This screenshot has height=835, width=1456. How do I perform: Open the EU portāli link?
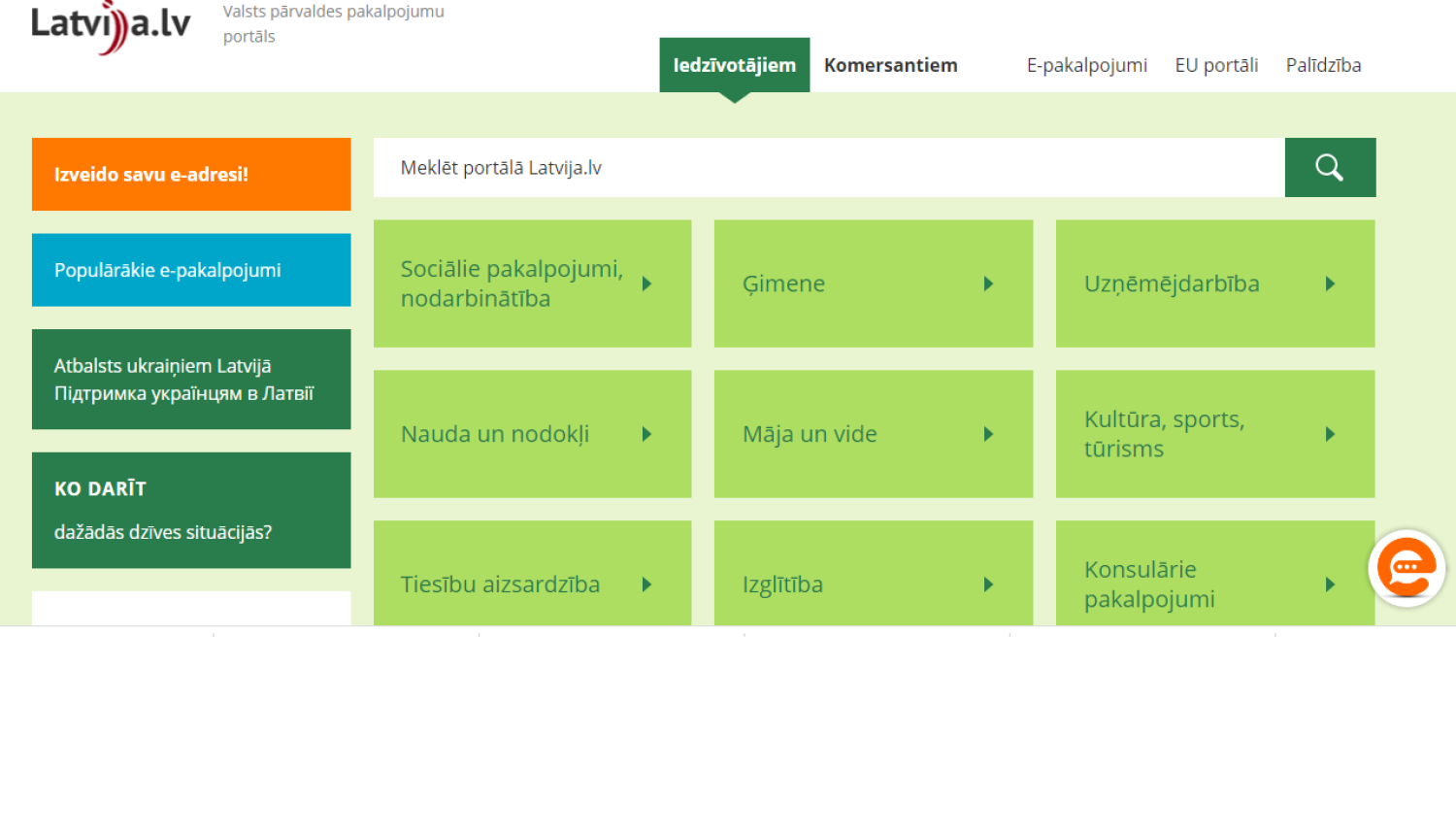[x=1216, y=65]
